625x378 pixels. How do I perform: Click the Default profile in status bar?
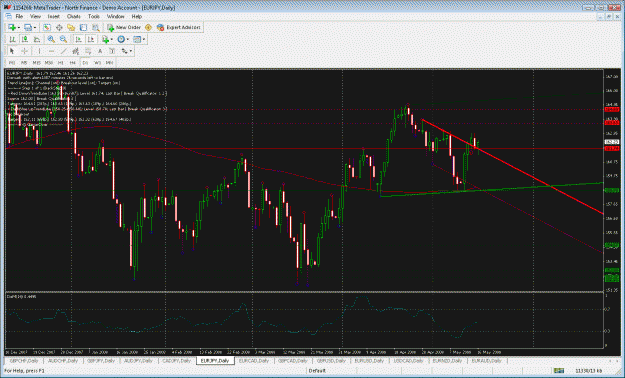[x=317, y=371]
